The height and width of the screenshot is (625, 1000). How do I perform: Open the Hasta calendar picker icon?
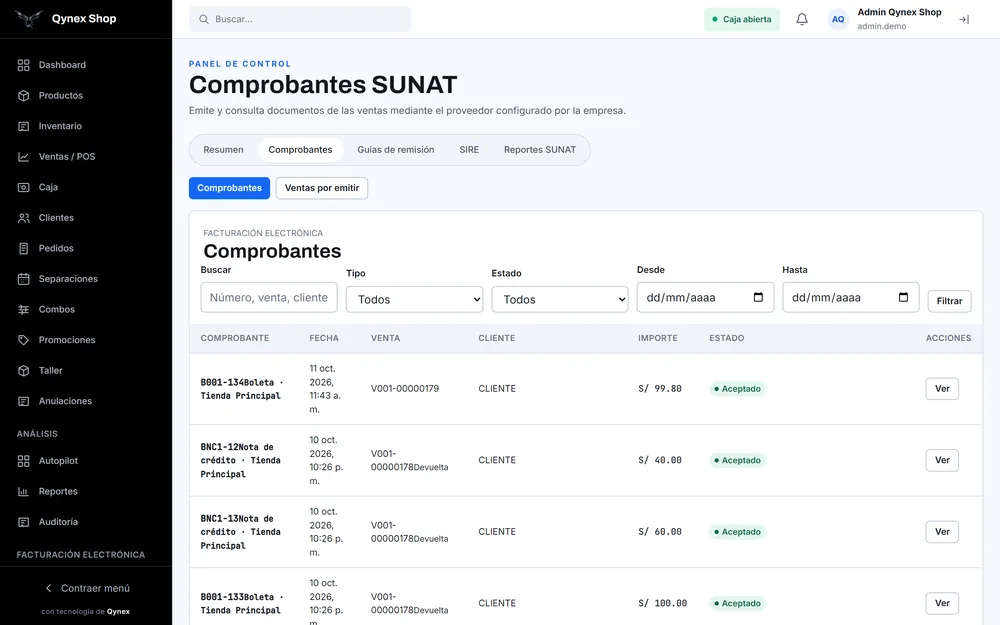coord(903,297)
